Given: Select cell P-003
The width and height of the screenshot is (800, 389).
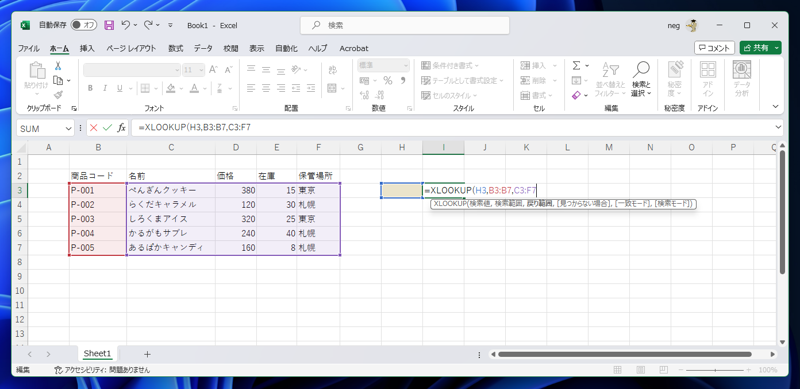Looking at the screenshot, I should tap(98, 219).
